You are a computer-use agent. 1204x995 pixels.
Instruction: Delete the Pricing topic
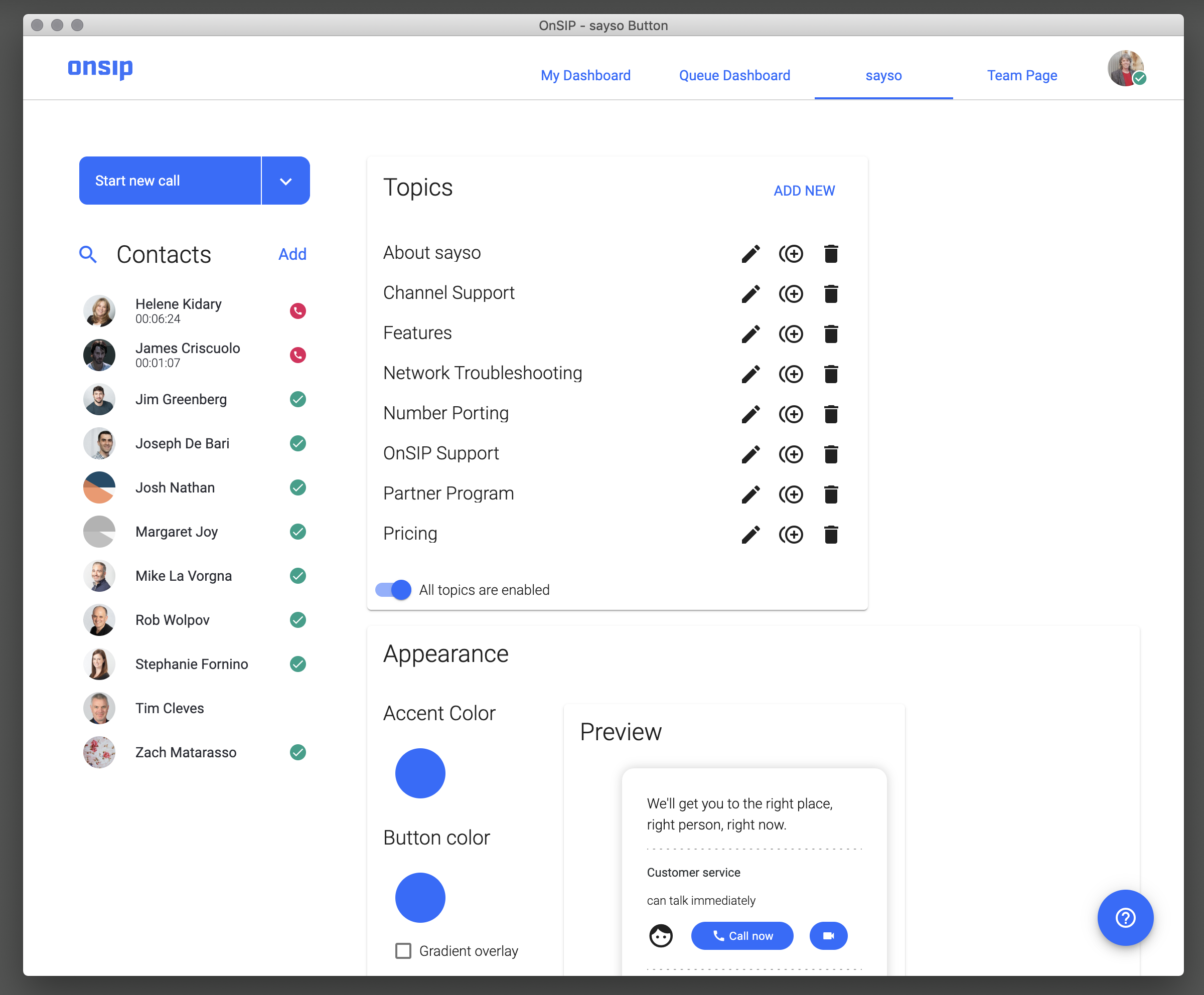coord(831,534)
